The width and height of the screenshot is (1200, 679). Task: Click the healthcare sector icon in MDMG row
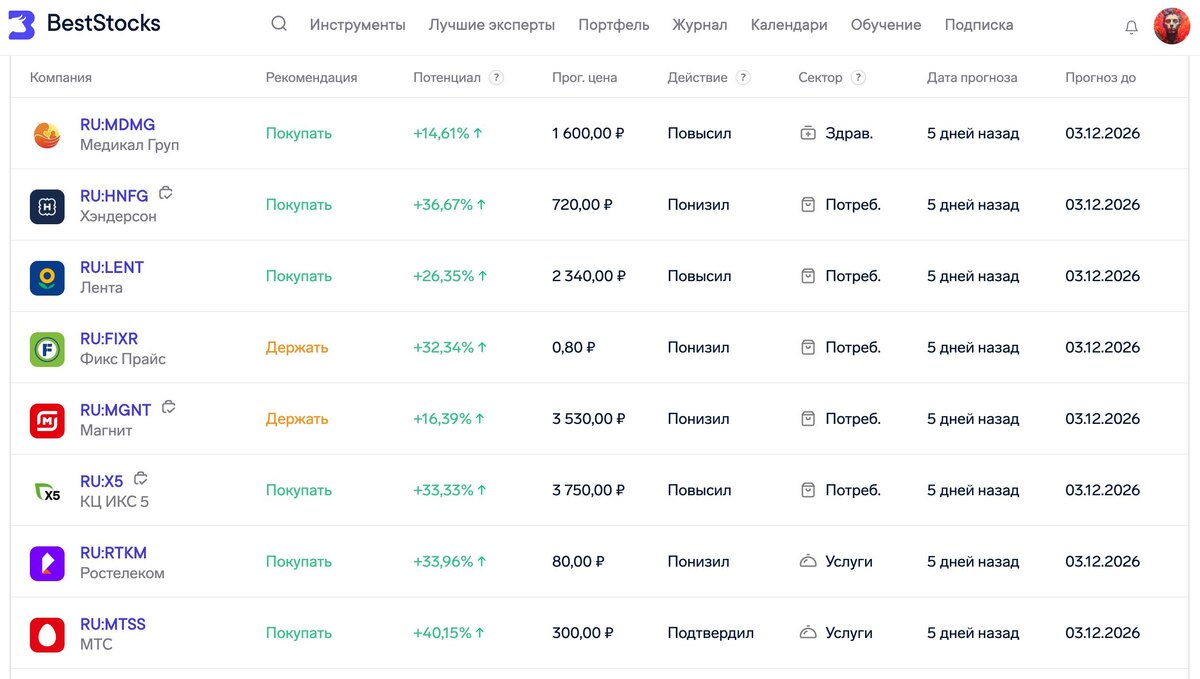808,133
